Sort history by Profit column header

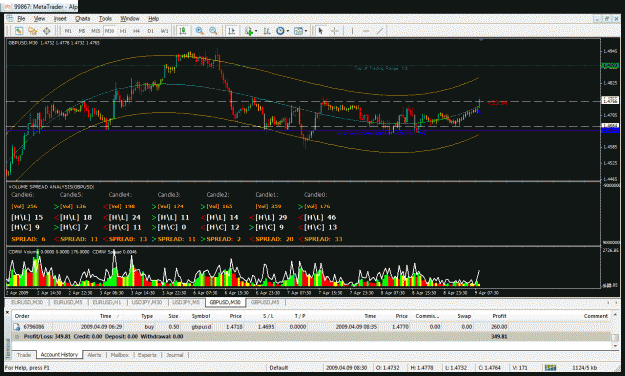(499, 316)
